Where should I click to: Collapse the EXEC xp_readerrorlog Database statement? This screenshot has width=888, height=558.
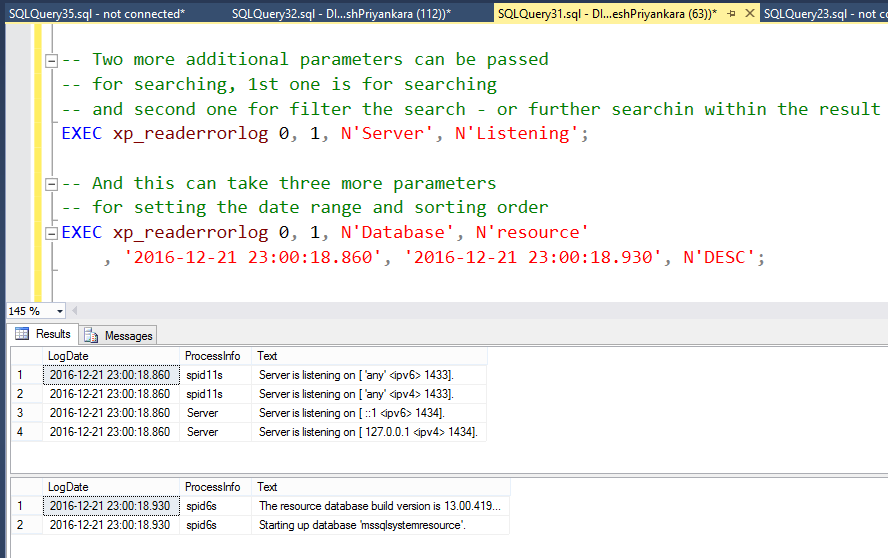coord(52,233)
